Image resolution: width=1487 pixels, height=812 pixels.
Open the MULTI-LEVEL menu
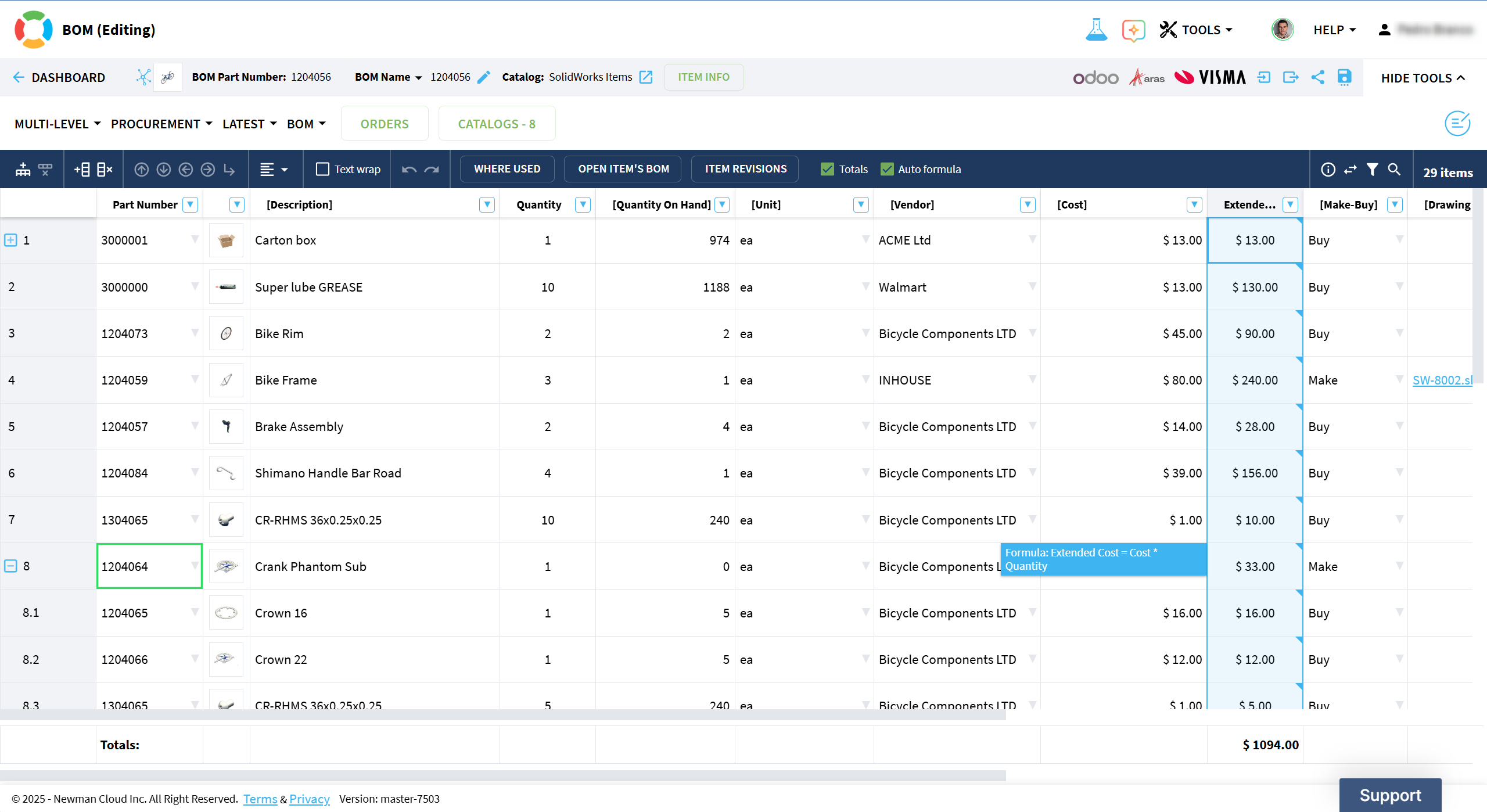(x=58, y=124)
